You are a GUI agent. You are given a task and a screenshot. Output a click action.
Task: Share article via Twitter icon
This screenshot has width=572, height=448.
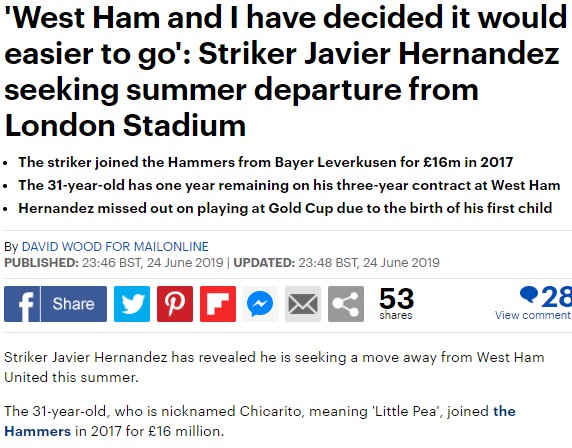click(x=132, y=304)
